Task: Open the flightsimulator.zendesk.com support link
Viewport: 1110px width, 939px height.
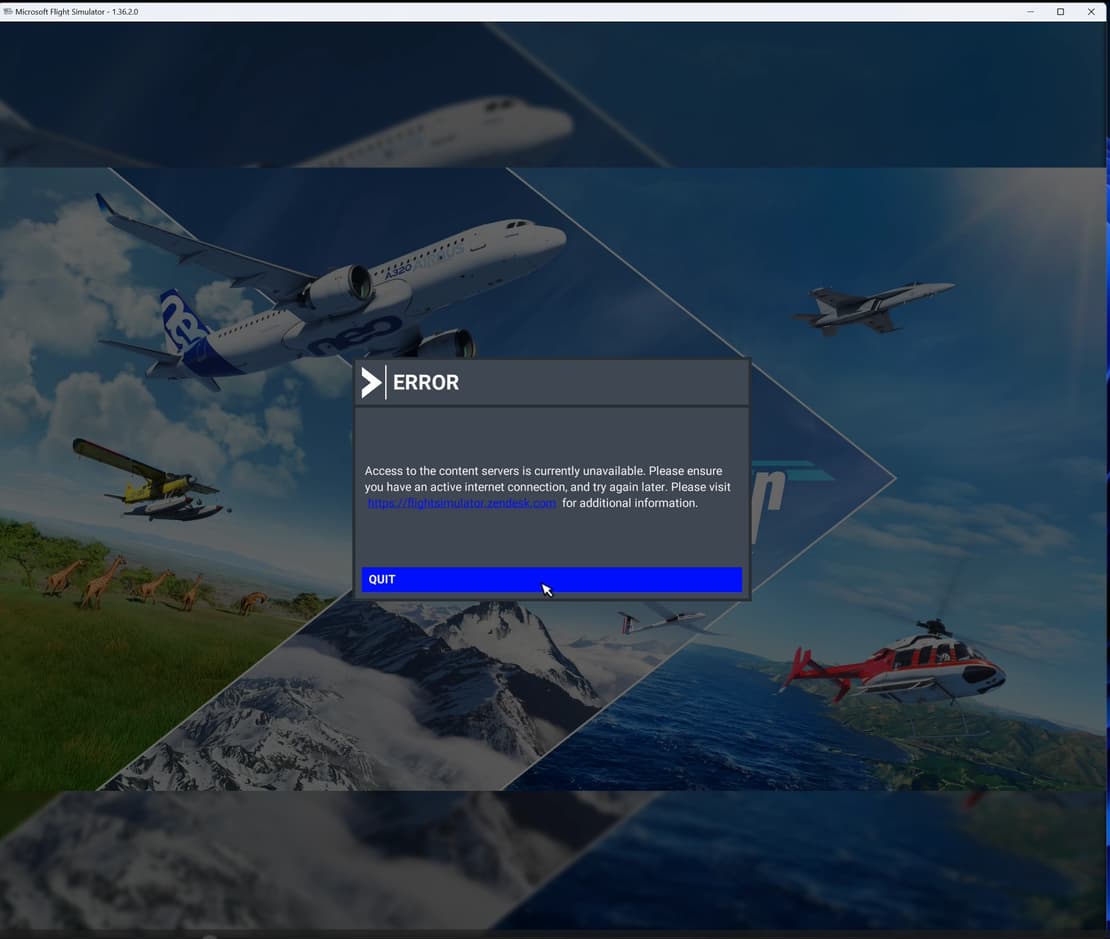Action: pos(462,503)
